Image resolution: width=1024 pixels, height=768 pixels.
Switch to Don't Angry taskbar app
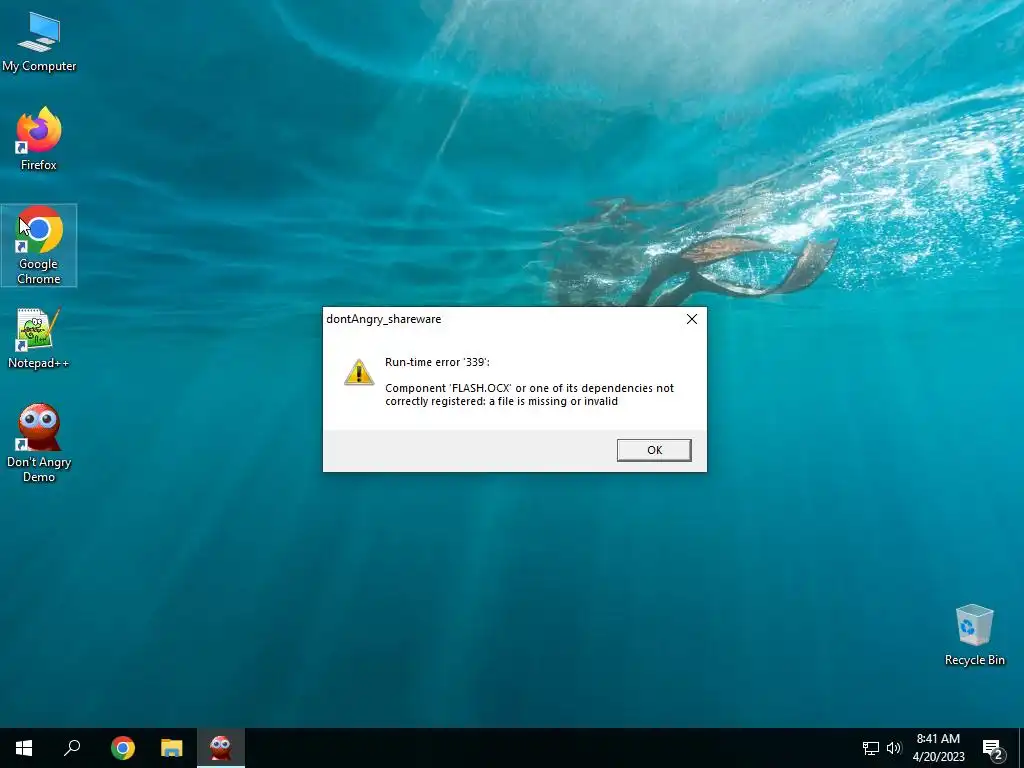(221, 748)
